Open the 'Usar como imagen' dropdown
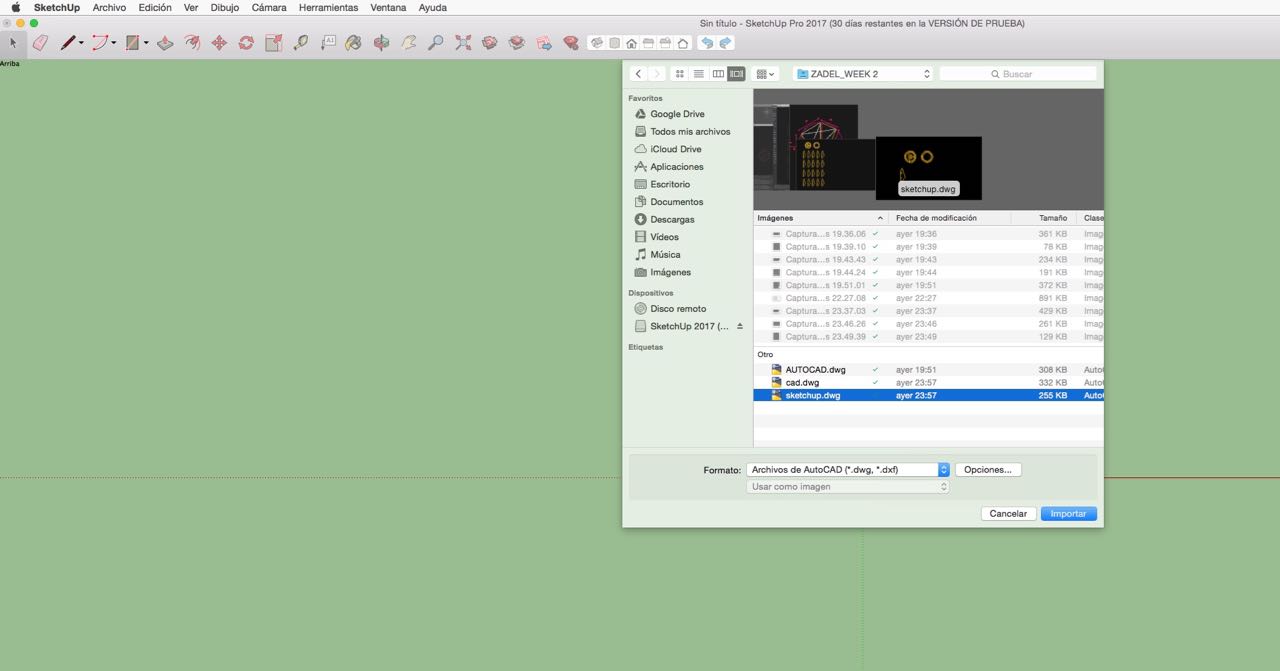Screen dimensions: 1280x671 click(848, 487)
